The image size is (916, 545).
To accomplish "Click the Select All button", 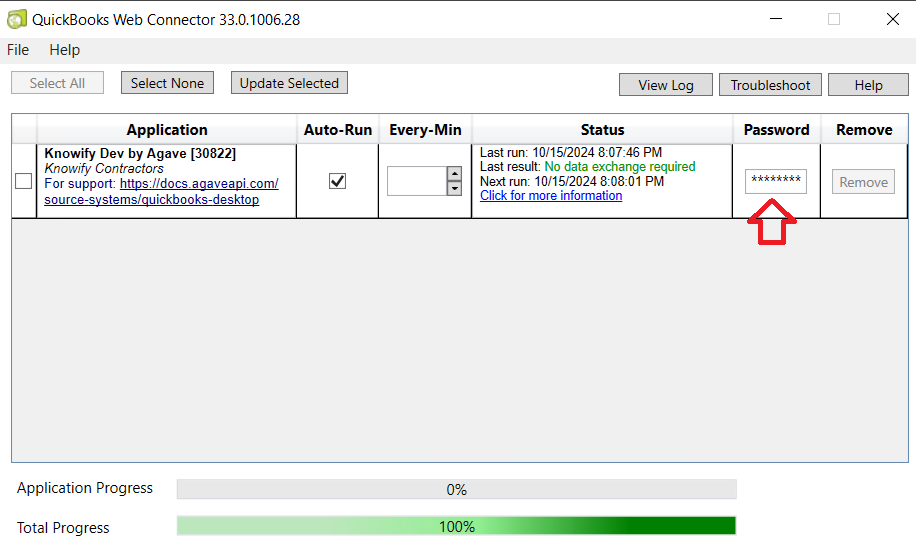I will tap(57, 83).
